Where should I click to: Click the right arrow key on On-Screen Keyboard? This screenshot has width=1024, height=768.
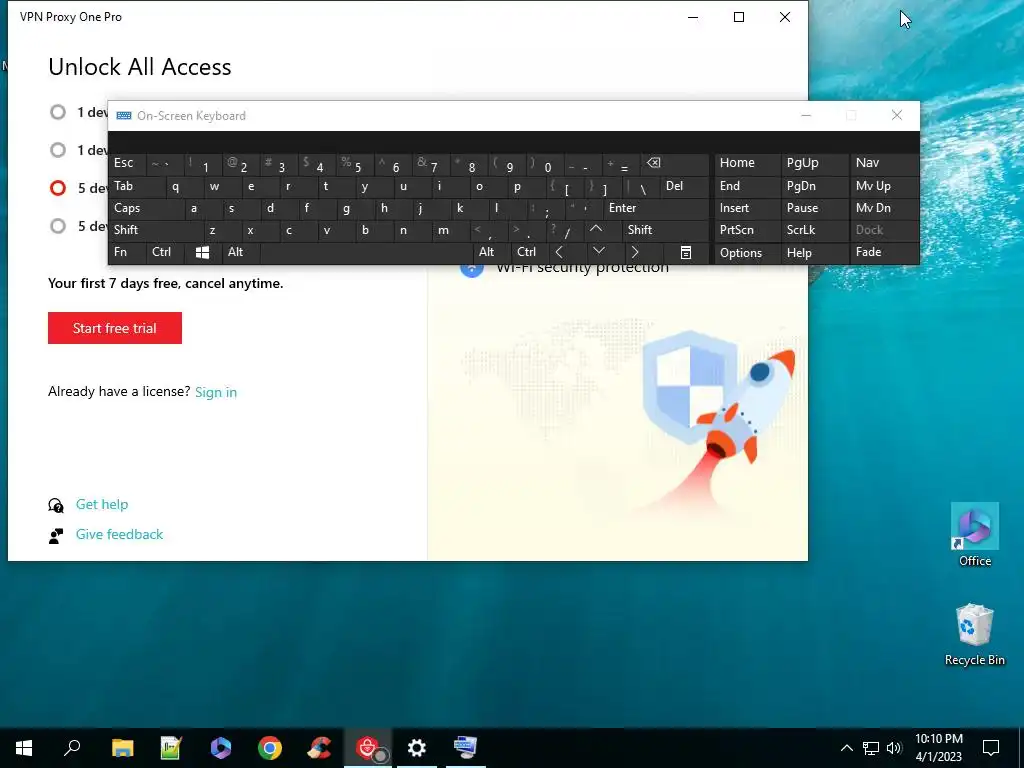tap(635, 252)
